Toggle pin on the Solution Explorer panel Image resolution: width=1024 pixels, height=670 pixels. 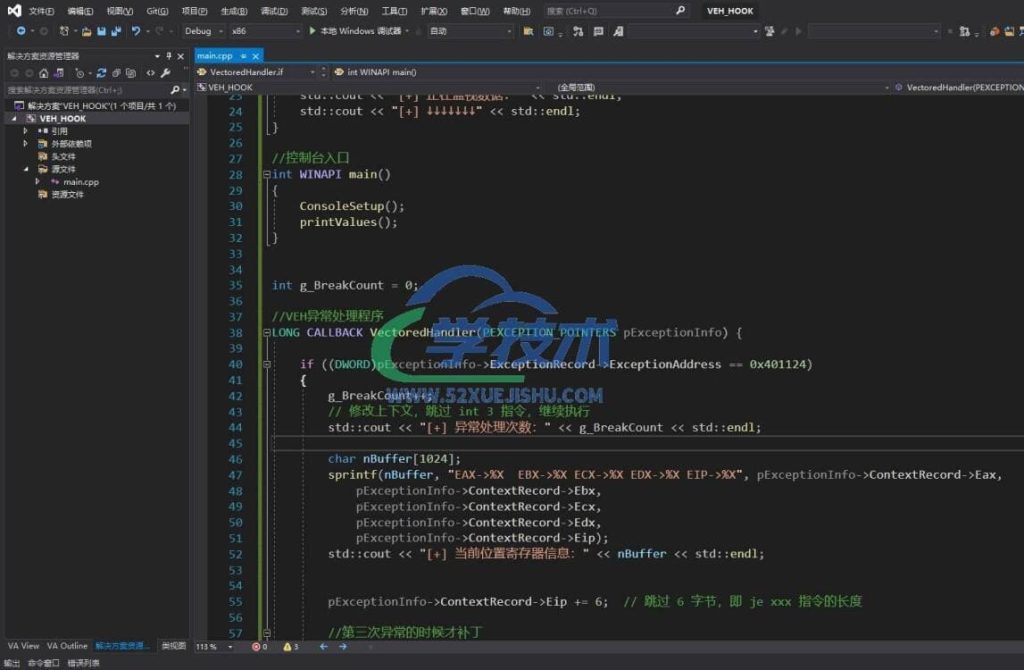tap(169, 56)
